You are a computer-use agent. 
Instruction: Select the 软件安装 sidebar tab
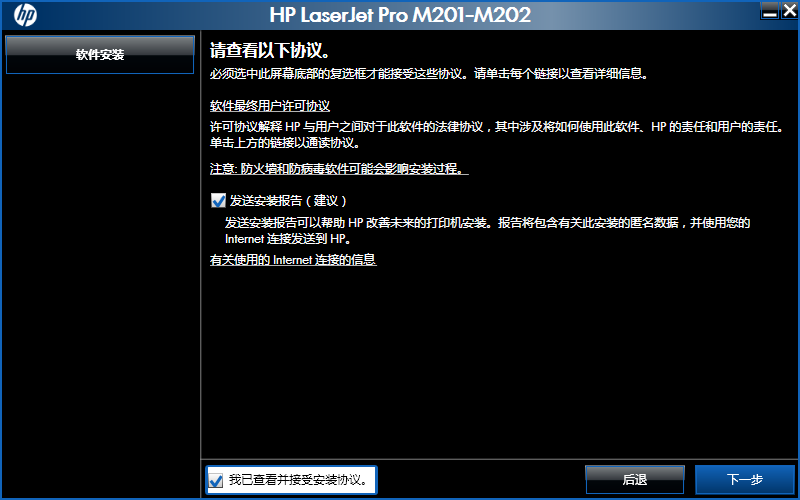click(100, 55)
